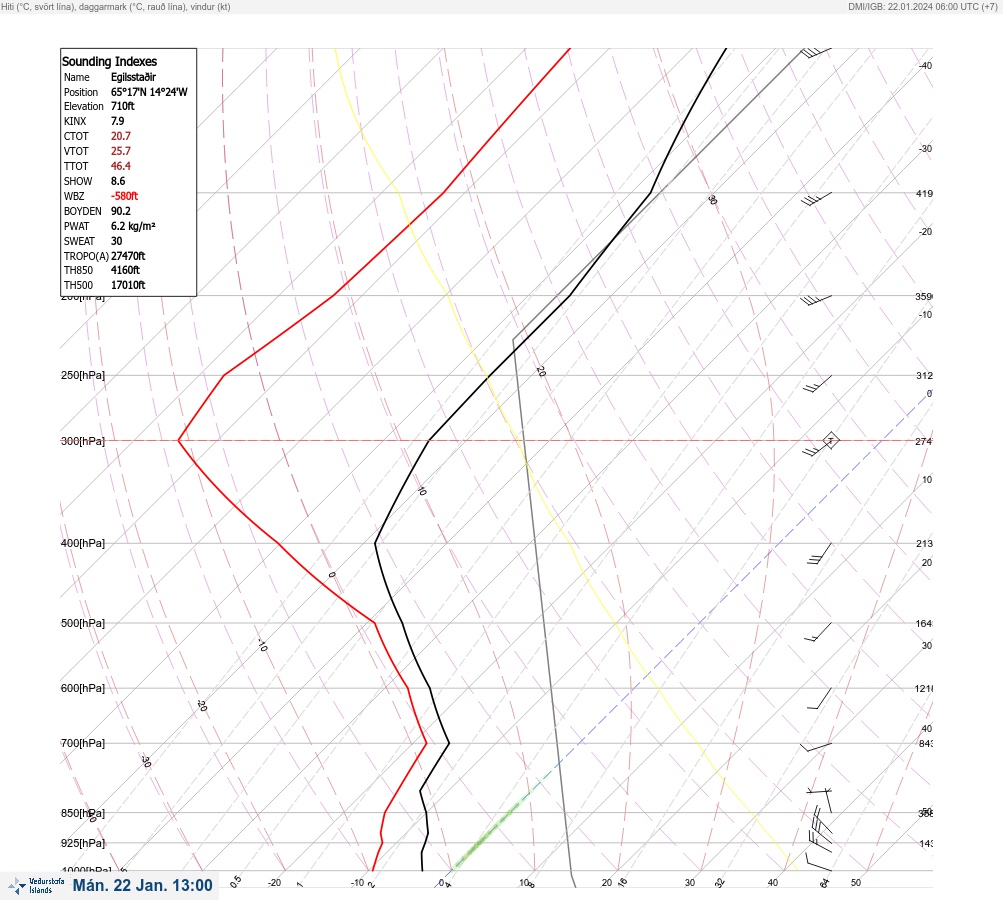
Task: Click the 925[hPa] pressure label
Action: 83,843
